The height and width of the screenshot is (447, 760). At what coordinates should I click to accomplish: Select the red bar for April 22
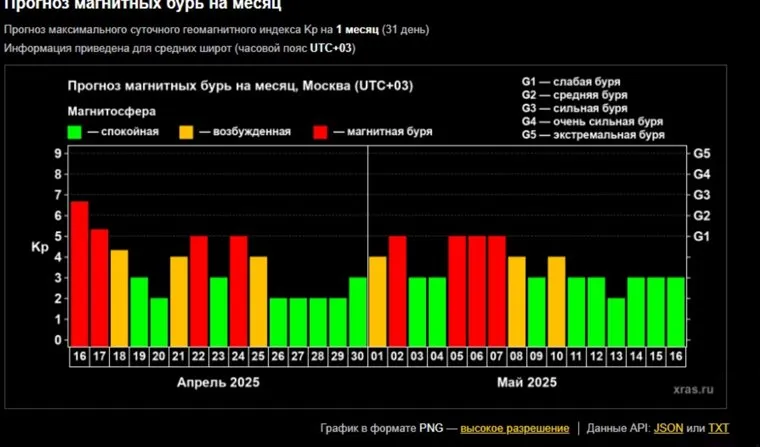pos(199,288)
